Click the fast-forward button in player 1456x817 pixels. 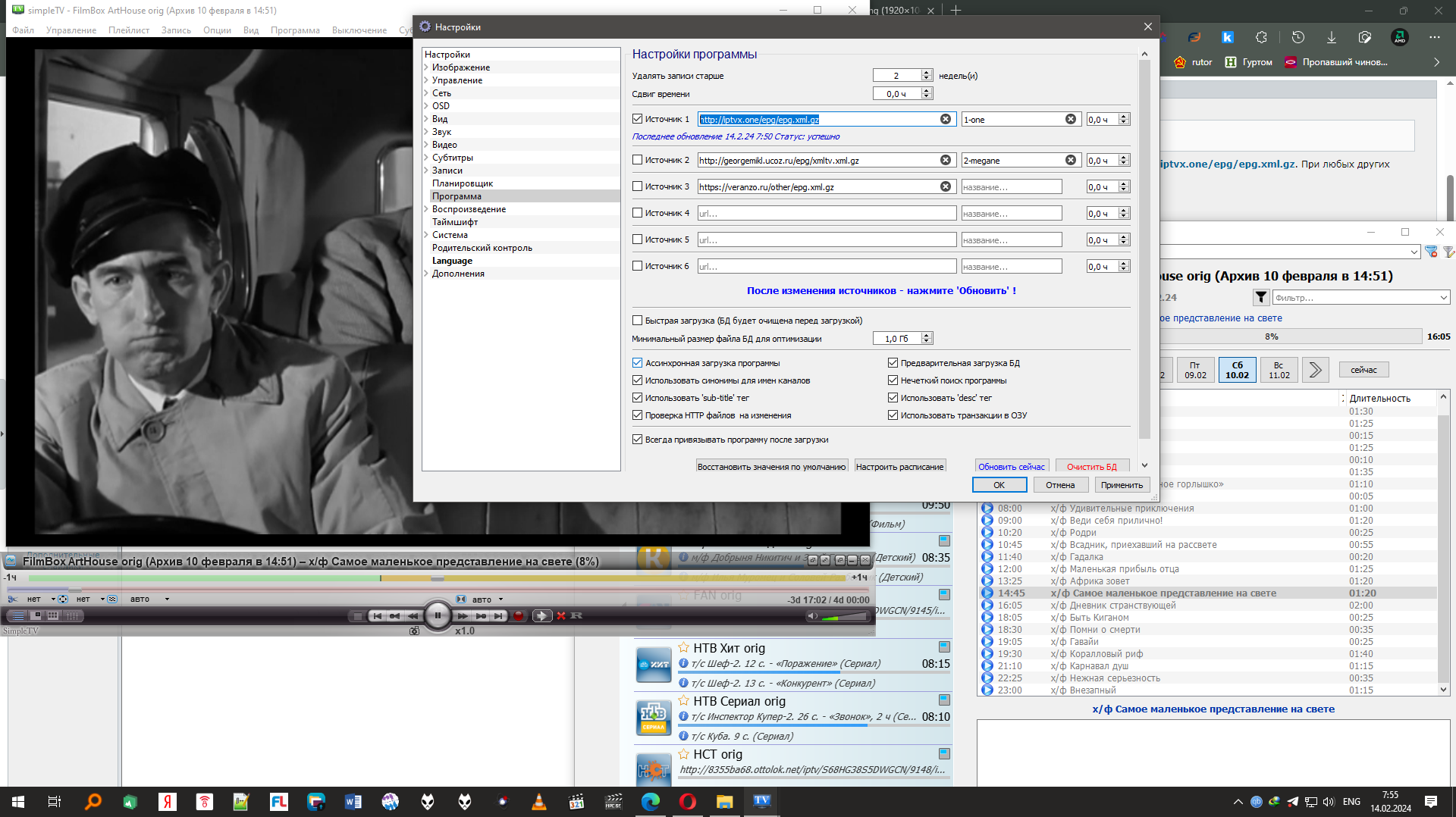(x=462, y=616)
